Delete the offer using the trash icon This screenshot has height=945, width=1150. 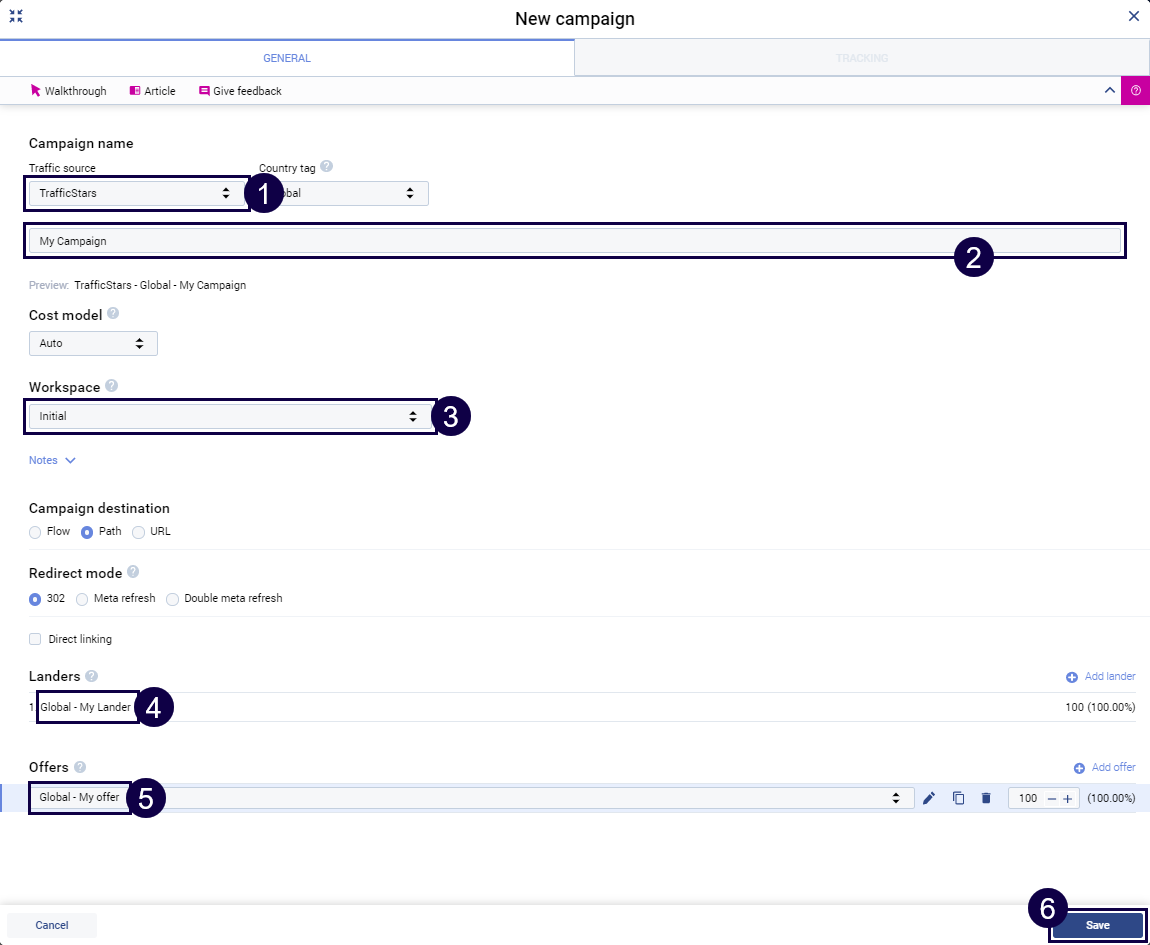[x=986, y=798]
